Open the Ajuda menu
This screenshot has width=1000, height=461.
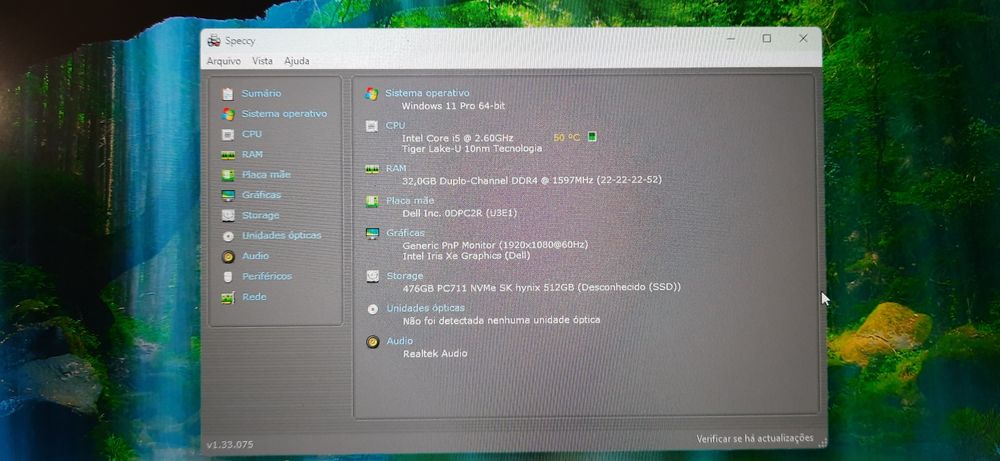point(297,61)
